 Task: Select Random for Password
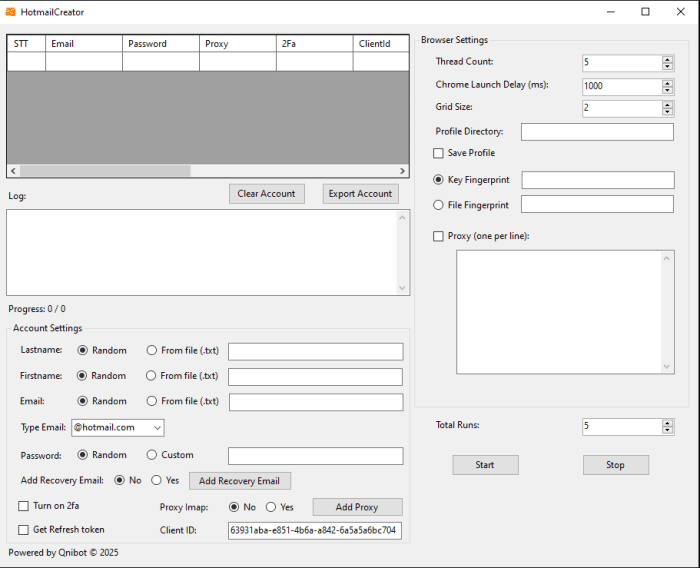tap(83, 455)
